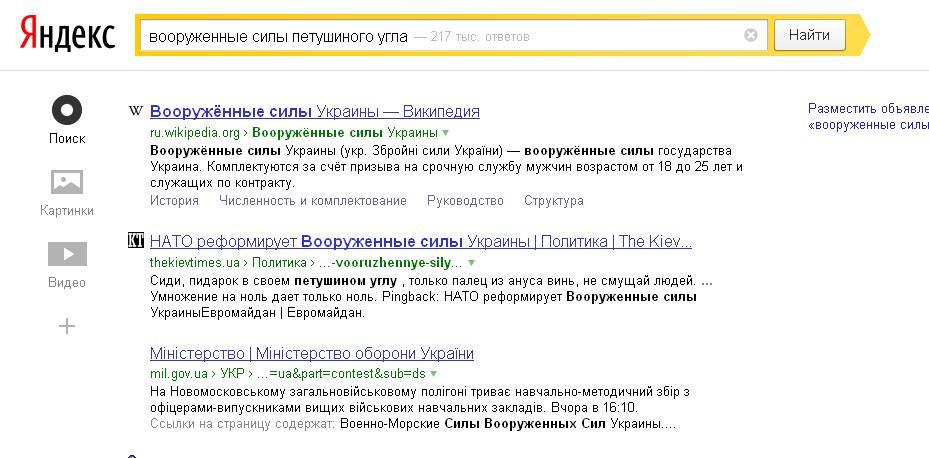Select the Видео label in the sidebar

67,283
